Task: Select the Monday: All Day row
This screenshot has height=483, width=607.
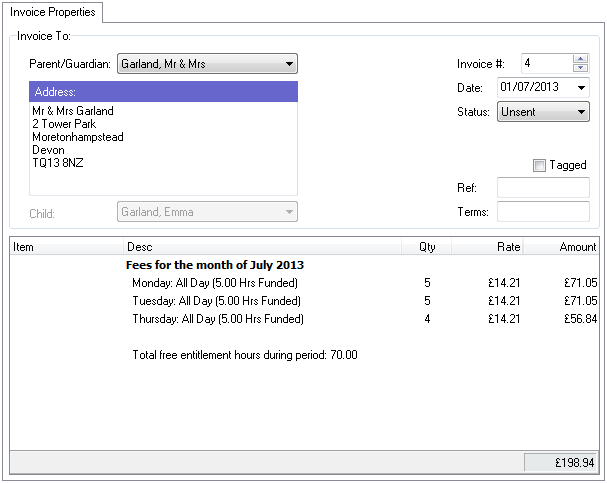Action: pos(304,283)
